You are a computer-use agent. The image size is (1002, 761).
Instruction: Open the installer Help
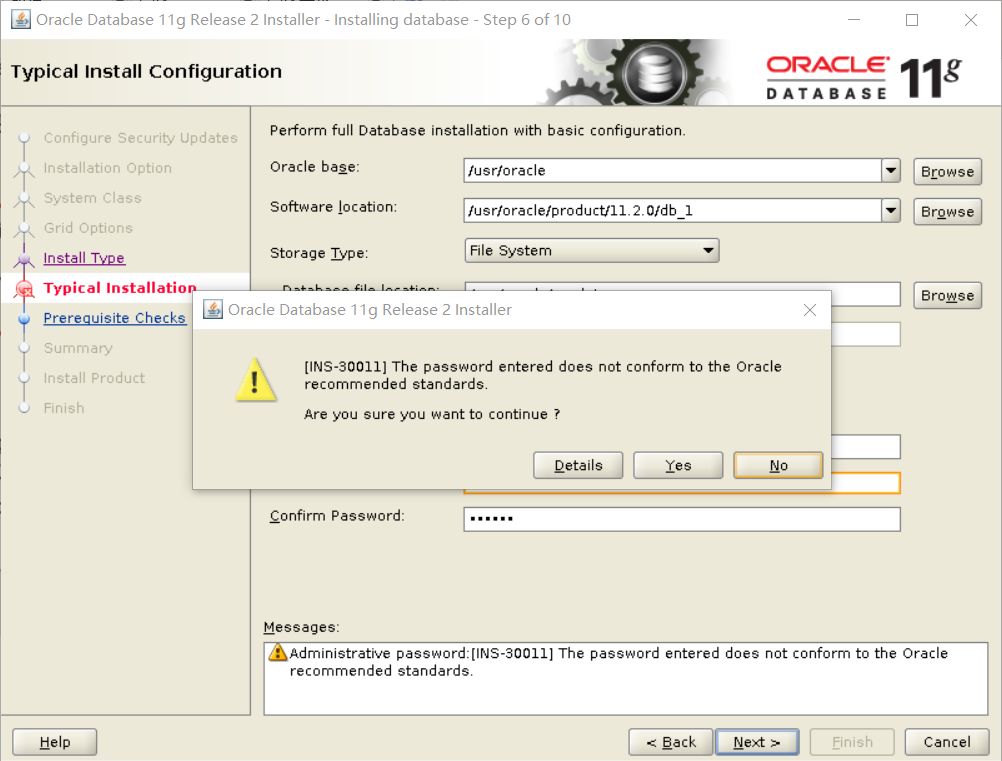pos(54,742)
